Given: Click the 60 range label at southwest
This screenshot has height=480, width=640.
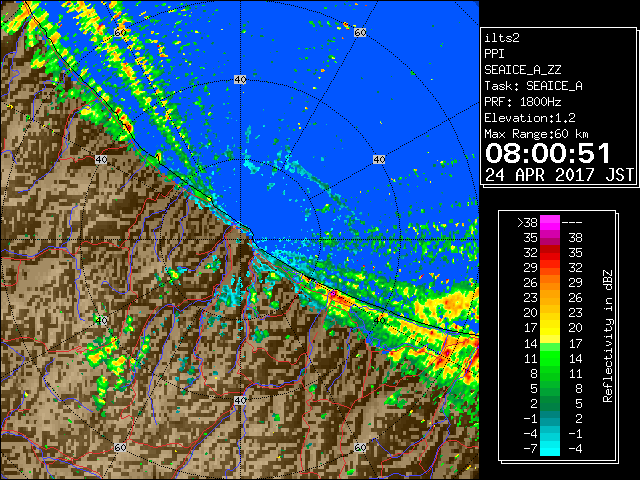Looking at the screenshot, I should 120,448.
